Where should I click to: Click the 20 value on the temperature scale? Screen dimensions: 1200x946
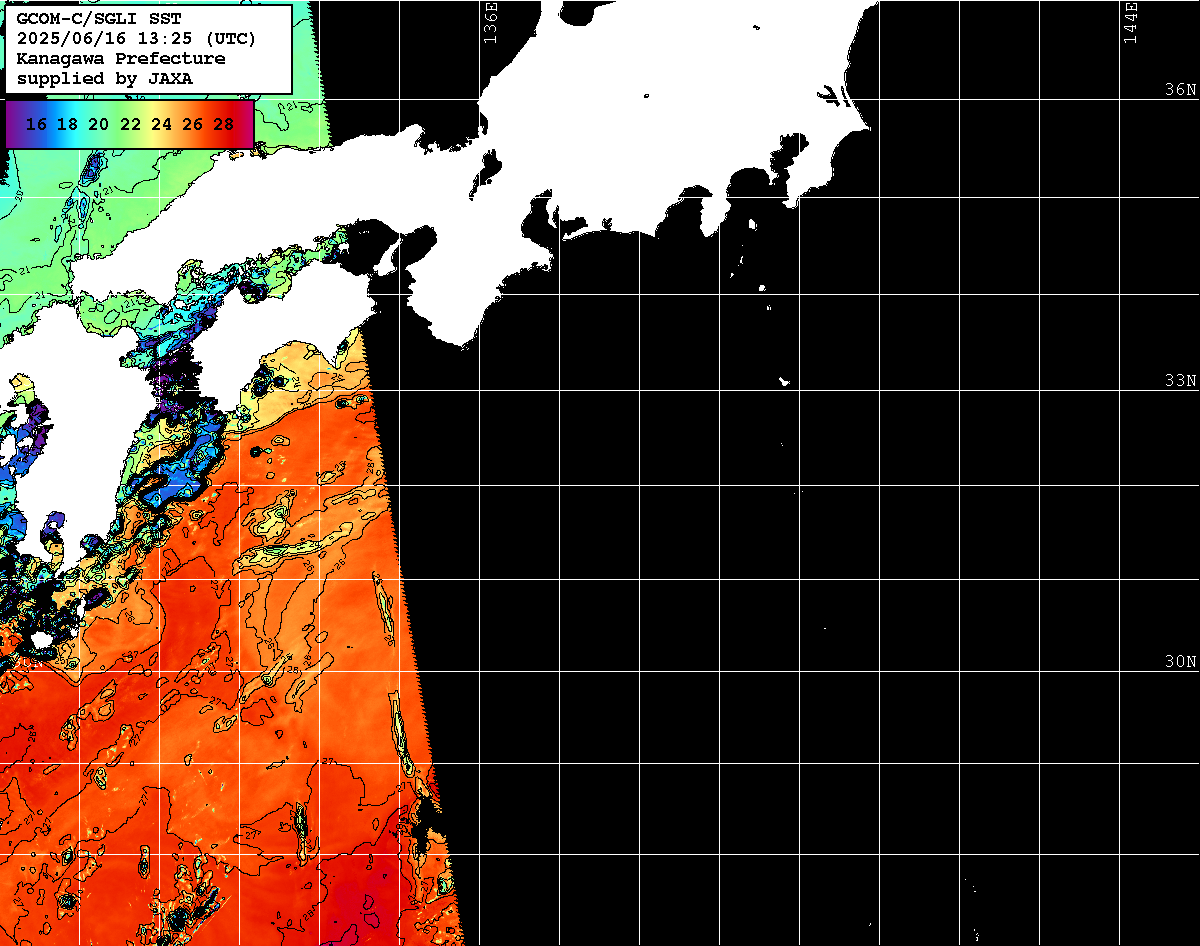[x=98, y=124]
